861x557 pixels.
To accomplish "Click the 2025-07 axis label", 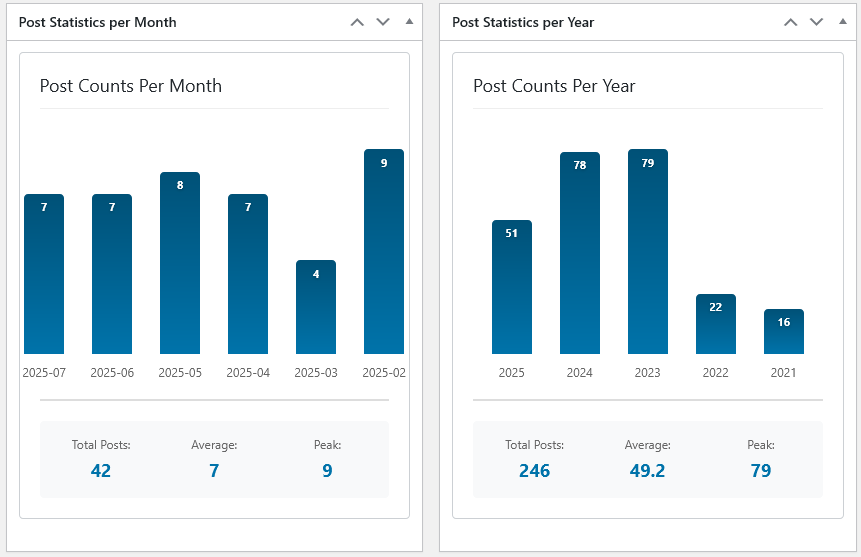I will (x=44, y=372).
